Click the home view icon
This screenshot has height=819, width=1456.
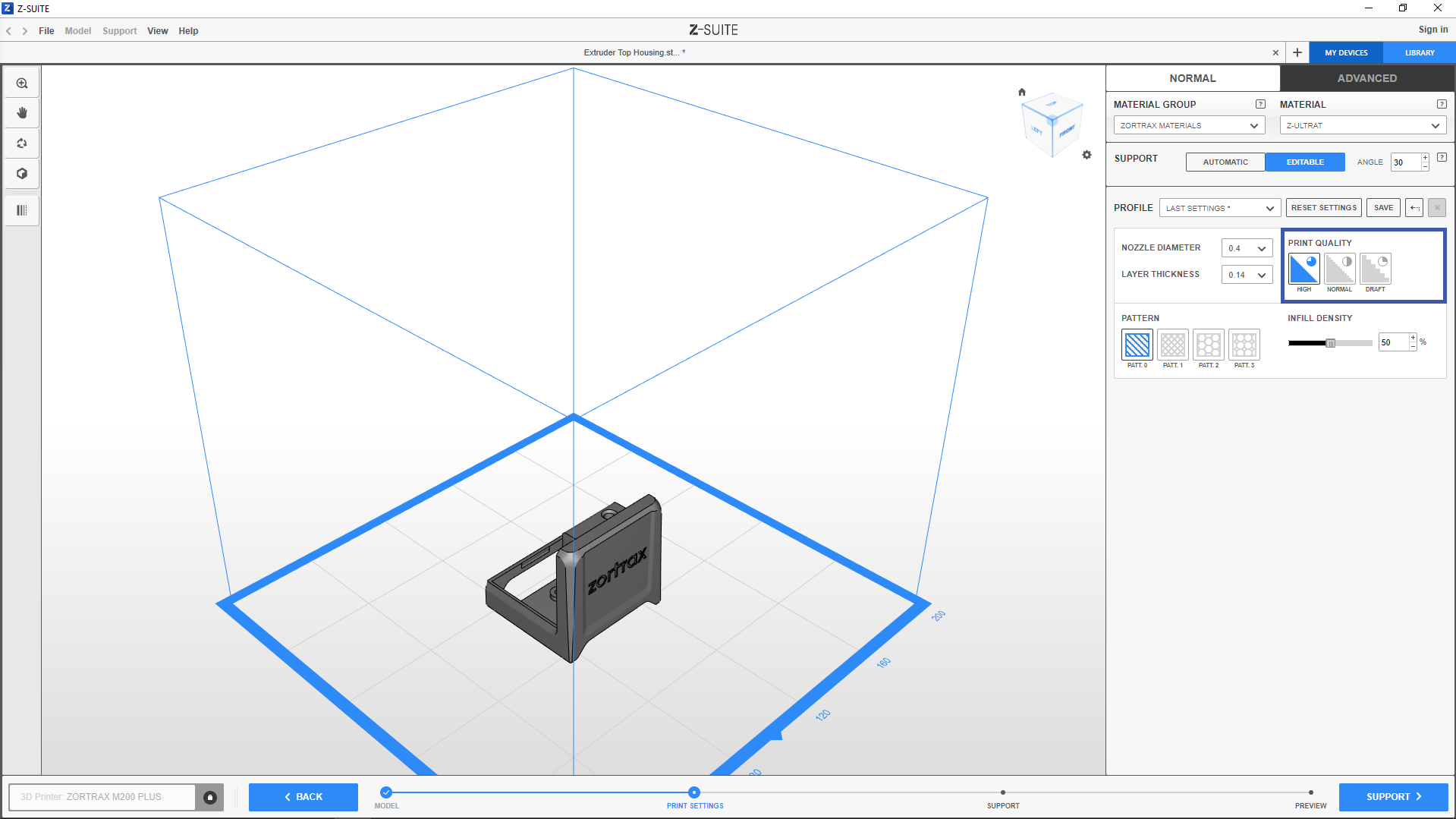(x=1022, y=92)
